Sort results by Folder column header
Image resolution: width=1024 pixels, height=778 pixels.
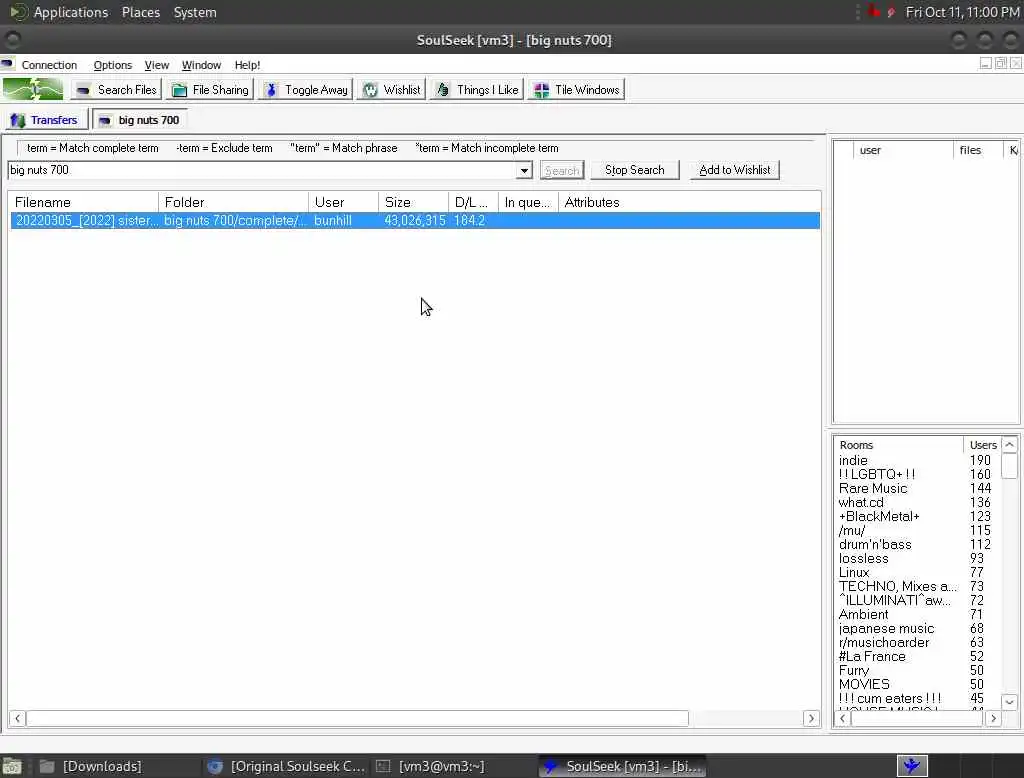coord(233,203)
